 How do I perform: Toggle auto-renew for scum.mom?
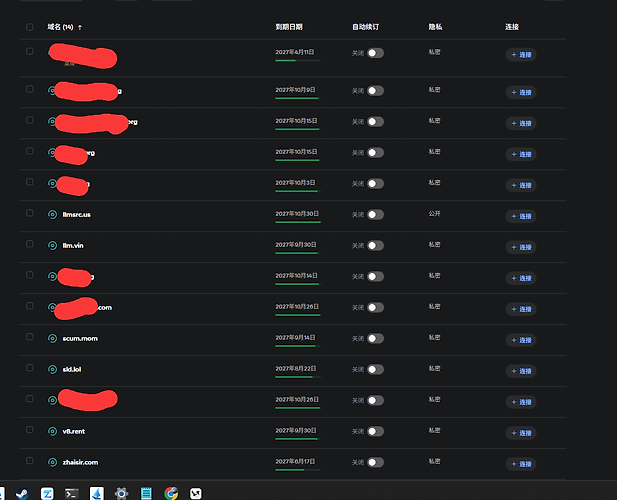tap(375, 338)
